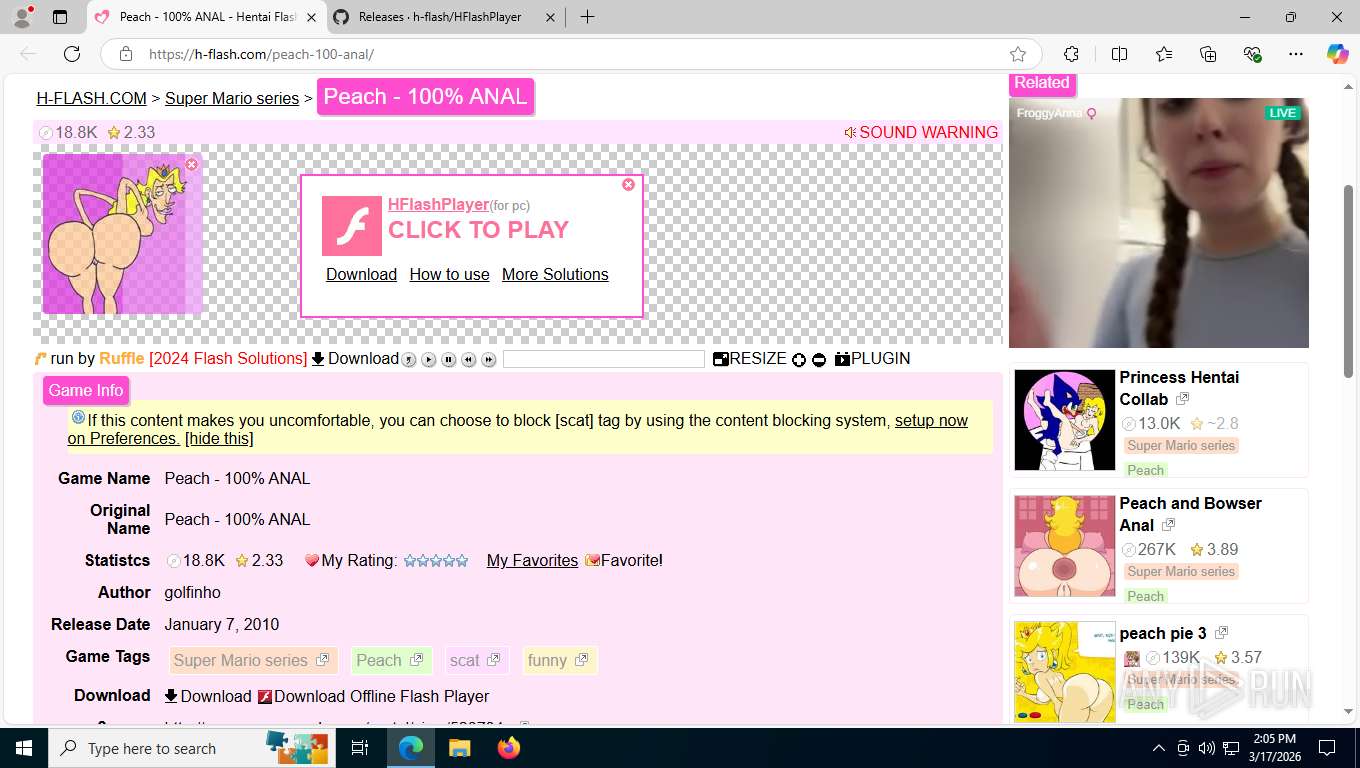
Task: Open Edge Settings and more menu
Action: [1296, 54]
